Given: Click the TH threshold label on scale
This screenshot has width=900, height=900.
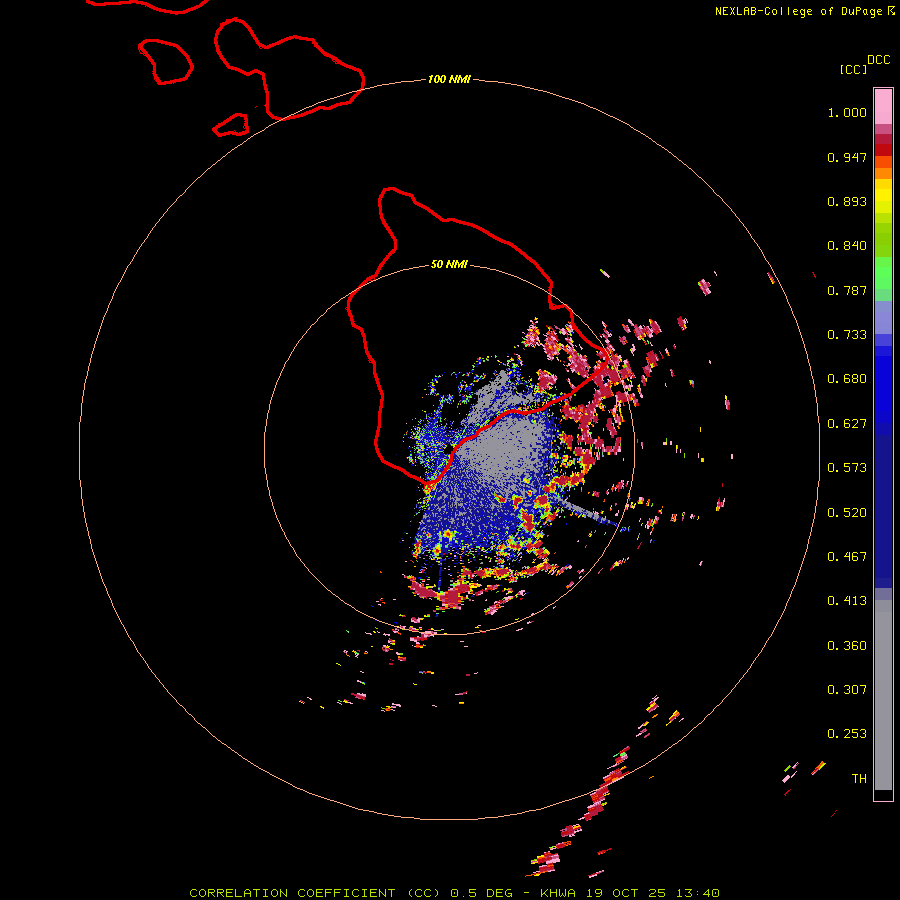Looking at the screenshot, I should (x=859, y=779).
